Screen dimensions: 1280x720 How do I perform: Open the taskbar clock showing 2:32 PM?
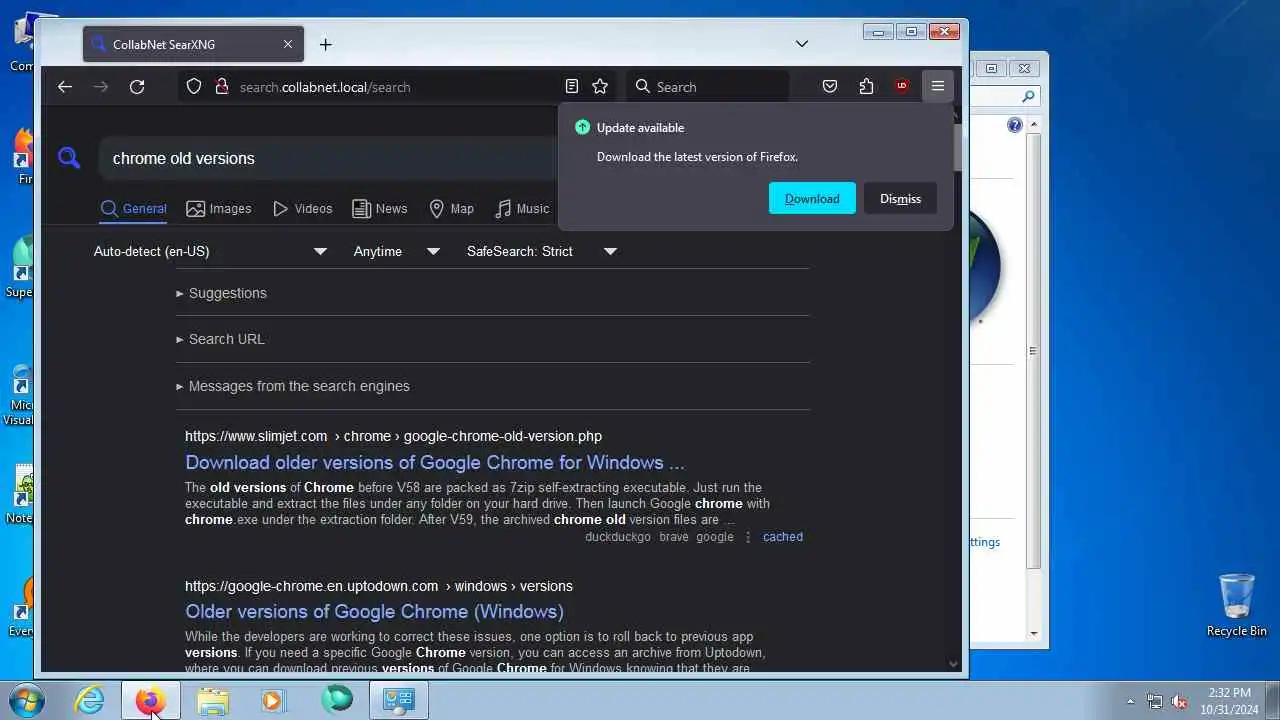[1229, 700]
